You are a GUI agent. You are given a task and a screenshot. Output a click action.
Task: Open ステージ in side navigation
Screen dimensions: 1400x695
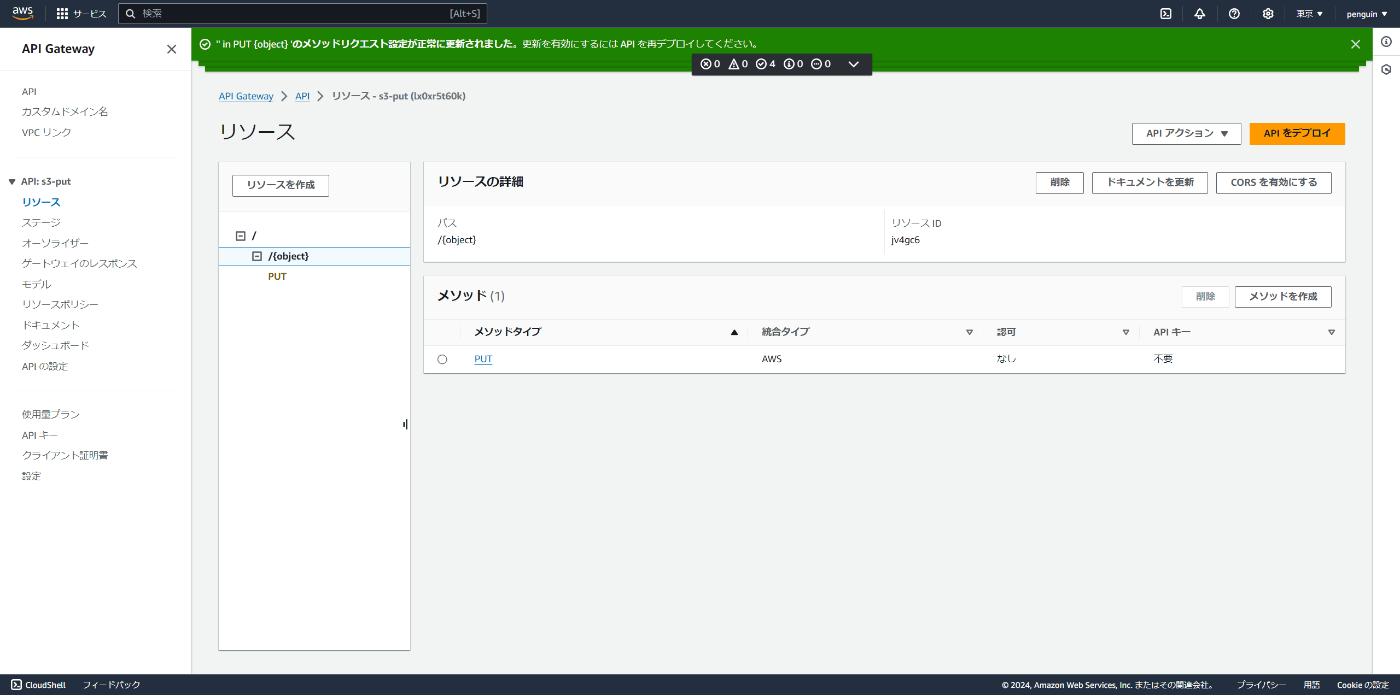coord(41,223)
